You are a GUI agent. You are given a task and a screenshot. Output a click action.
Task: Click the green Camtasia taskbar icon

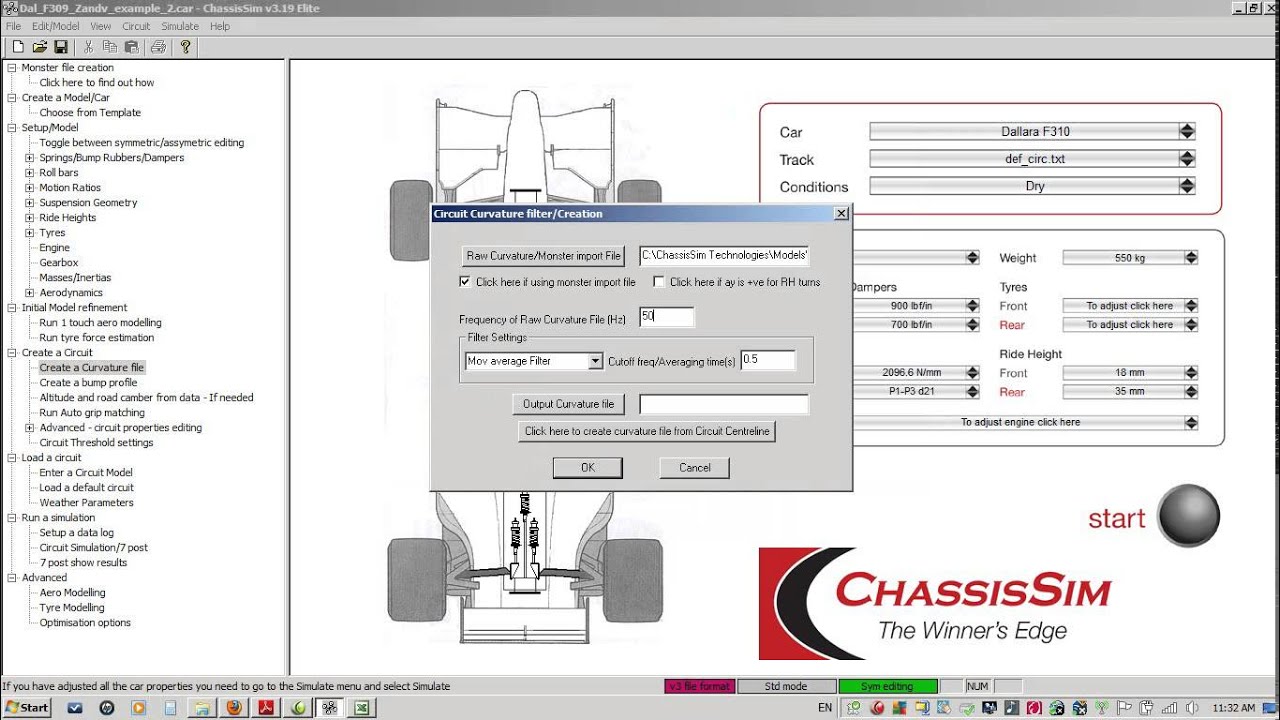[298, 708]
